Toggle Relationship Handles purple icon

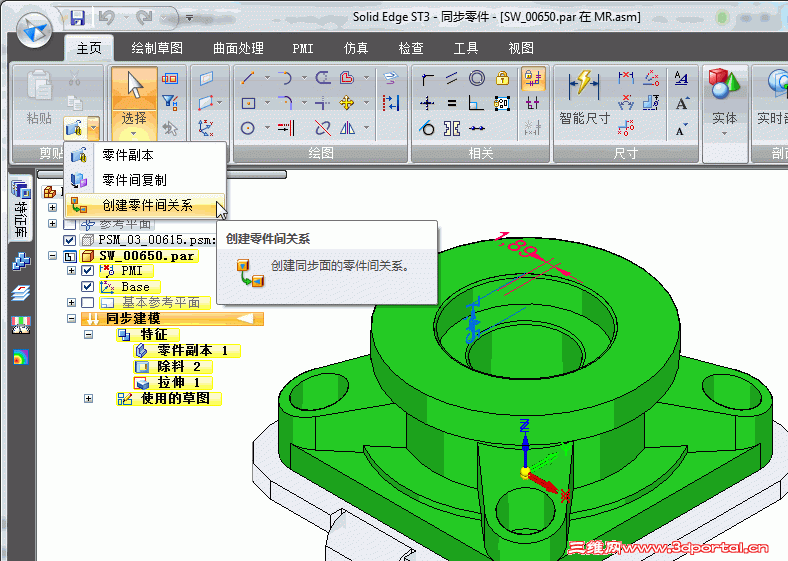[x=533, y=103]
